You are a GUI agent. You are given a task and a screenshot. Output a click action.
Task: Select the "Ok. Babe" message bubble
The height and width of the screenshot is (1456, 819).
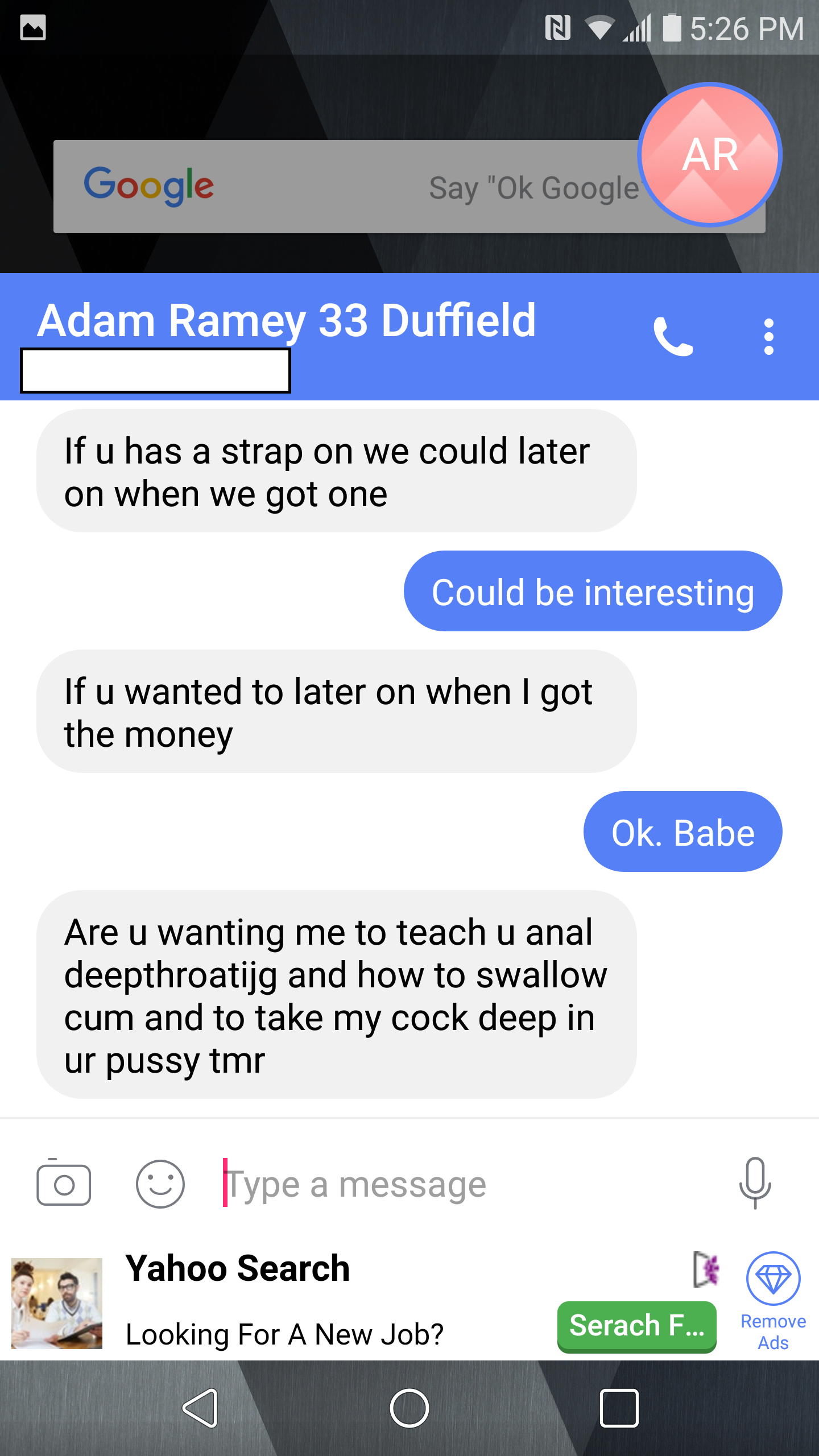683,832
